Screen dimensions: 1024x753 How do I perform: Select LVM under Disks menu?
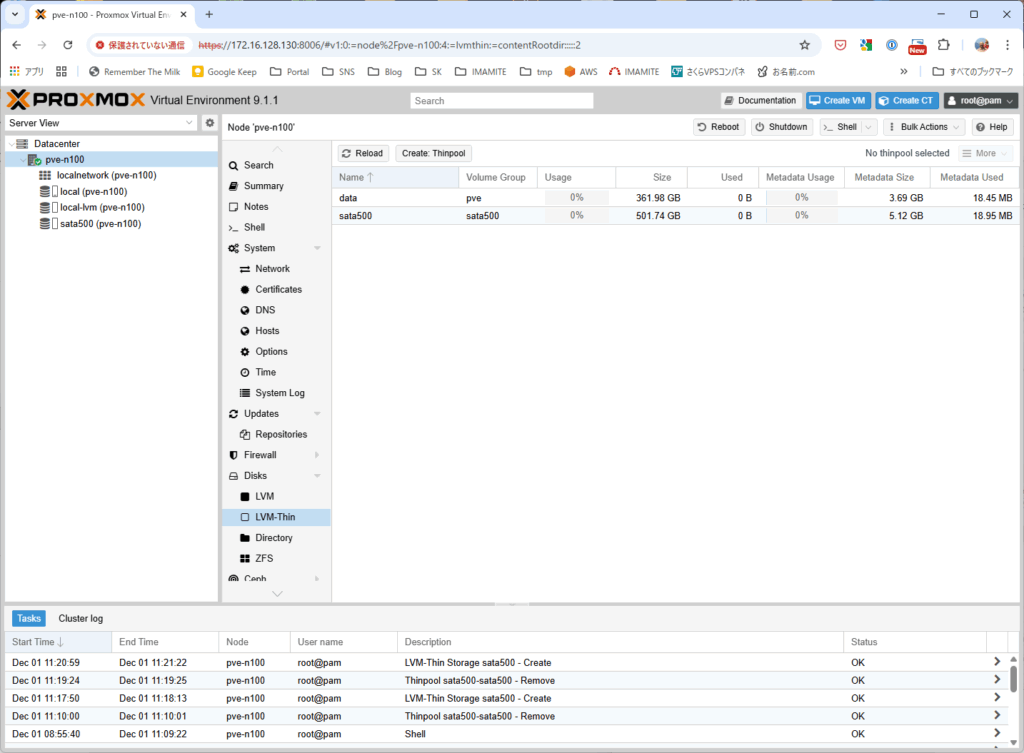tap(264, 496)
